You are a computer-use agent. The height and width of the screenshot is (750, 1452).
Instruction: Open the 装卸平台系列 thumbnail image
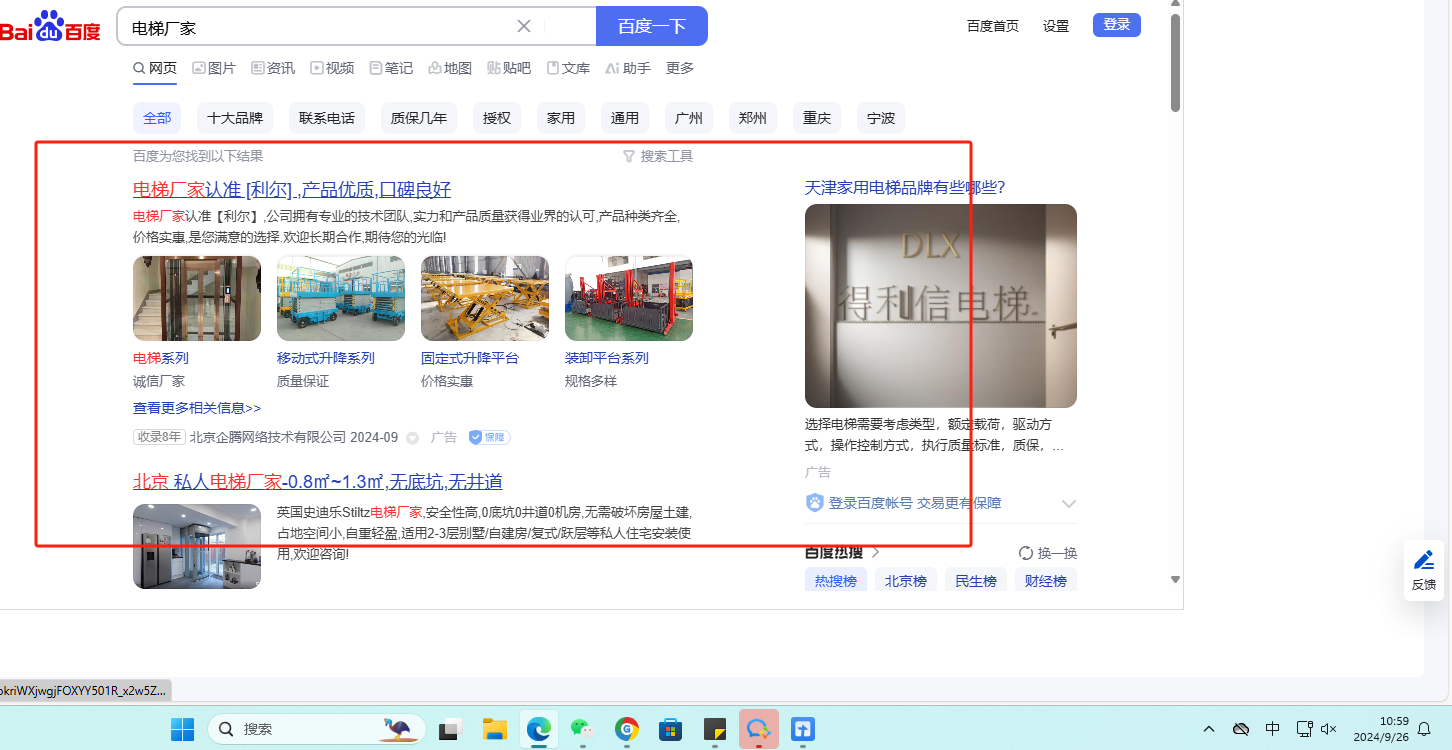click(629, 298)
